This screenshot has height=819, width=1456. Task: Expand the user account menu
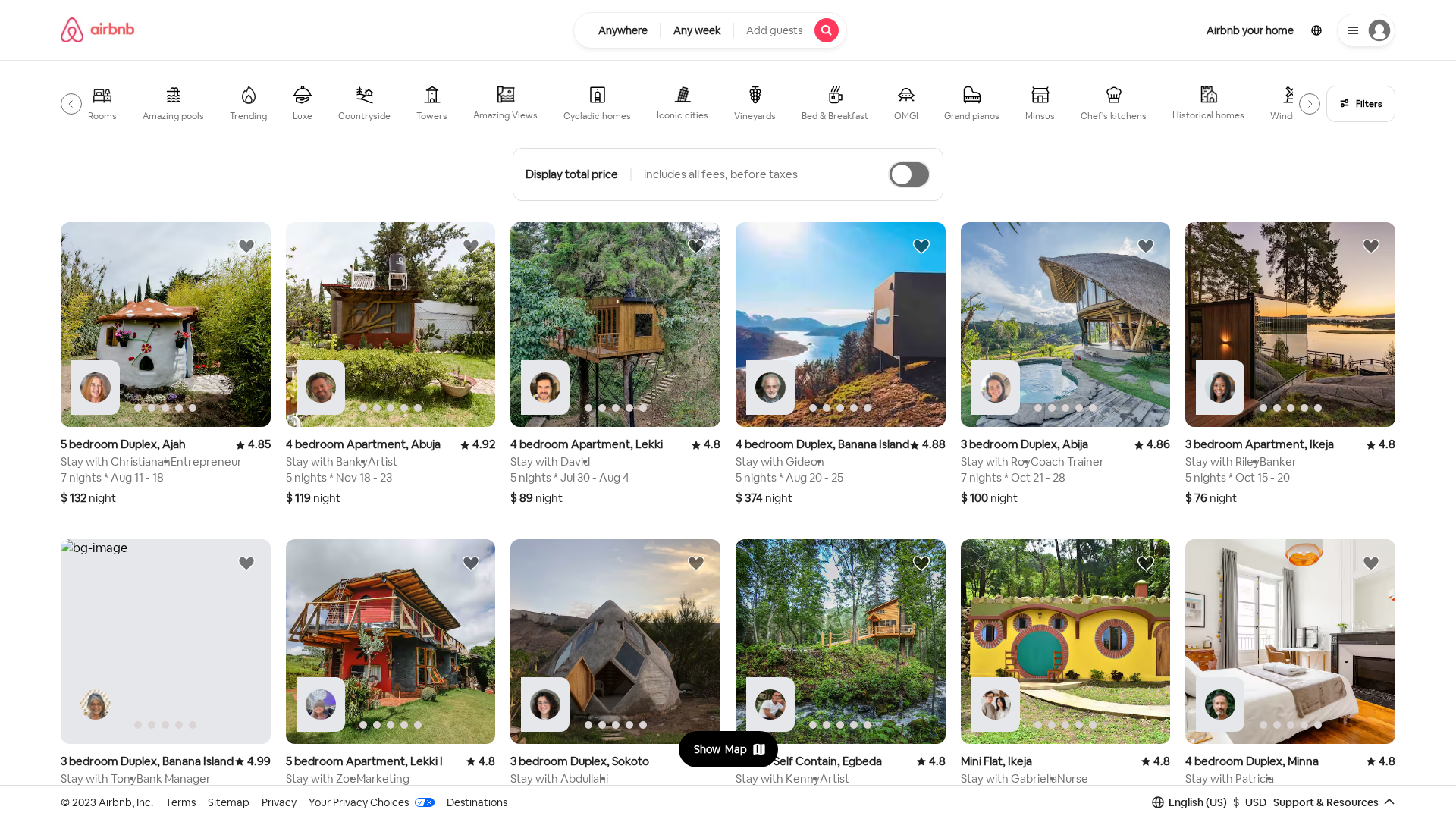click(x=1366, y=30)
